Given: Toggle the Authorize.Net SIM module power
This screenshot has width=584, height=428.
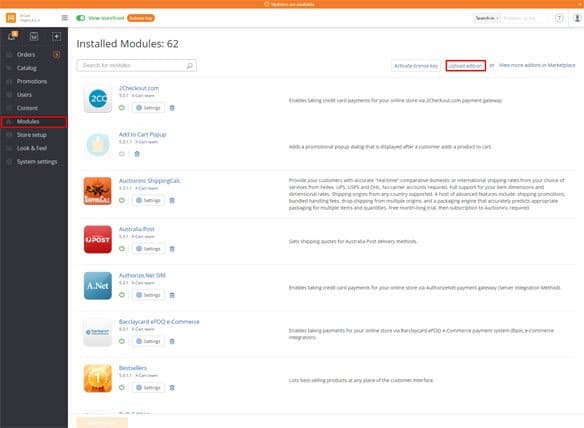Looking at the screenshot, I should 121,295.
